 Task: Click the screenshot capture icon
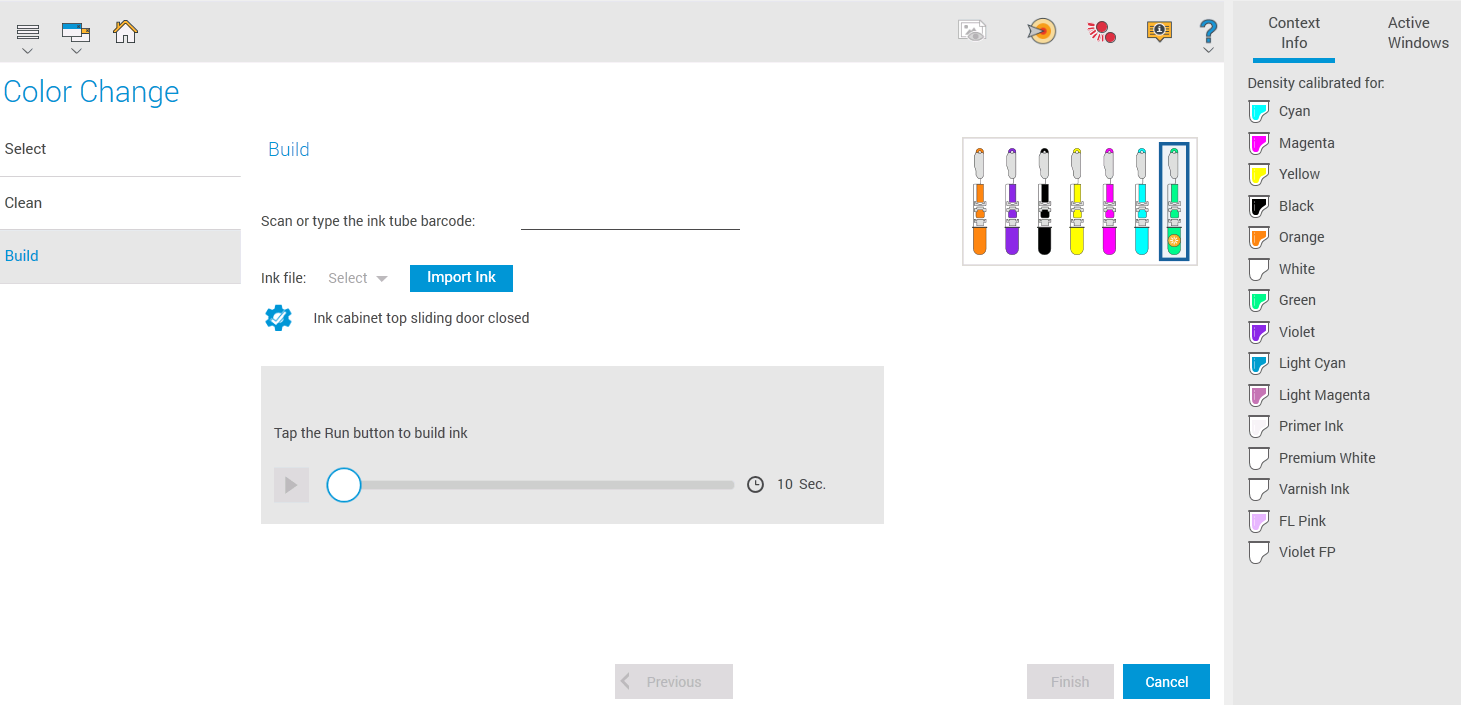click(971, 31)
